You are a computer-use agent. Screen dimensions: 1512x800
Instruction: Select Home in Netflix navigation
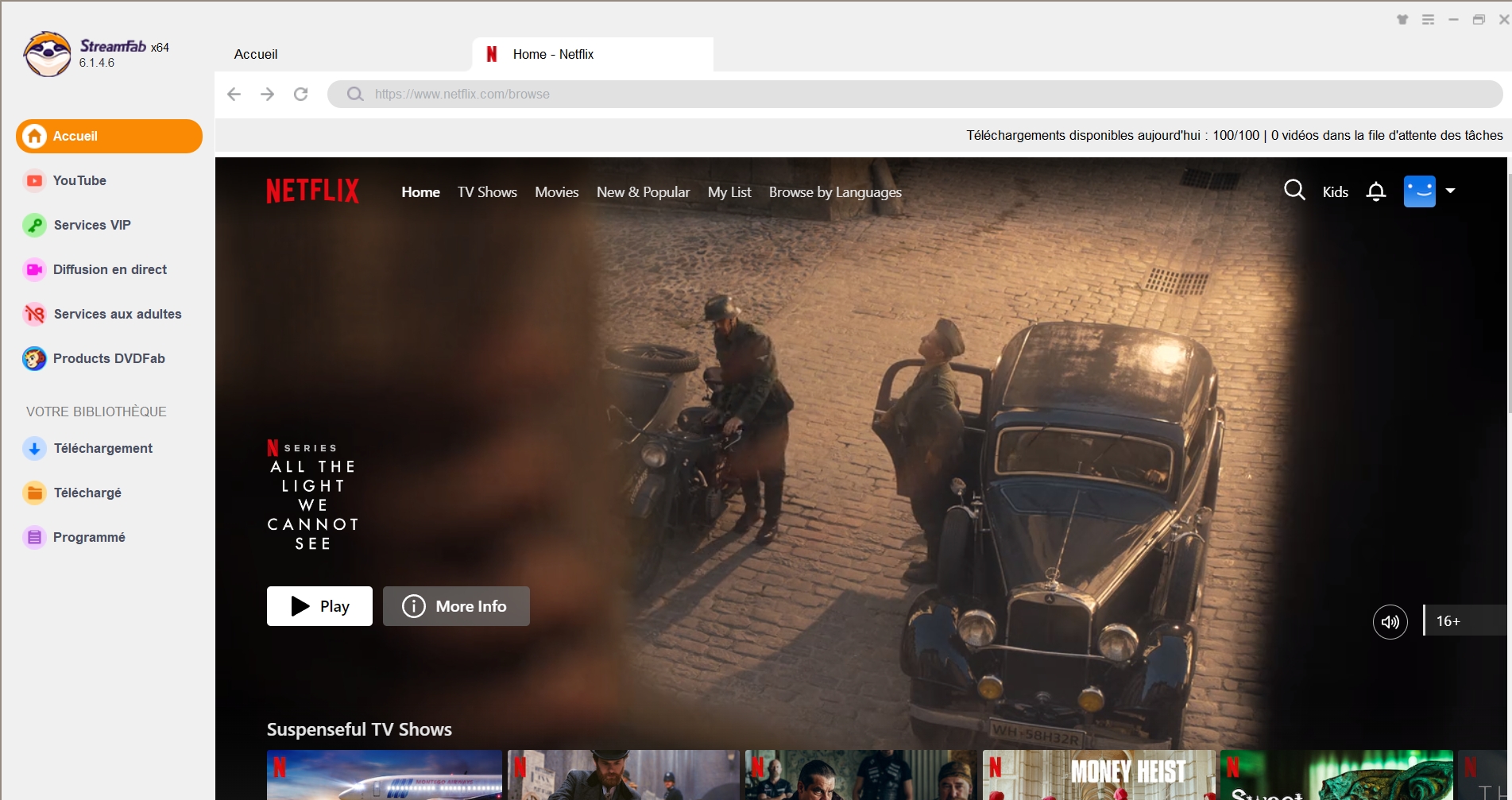[420, 192]
